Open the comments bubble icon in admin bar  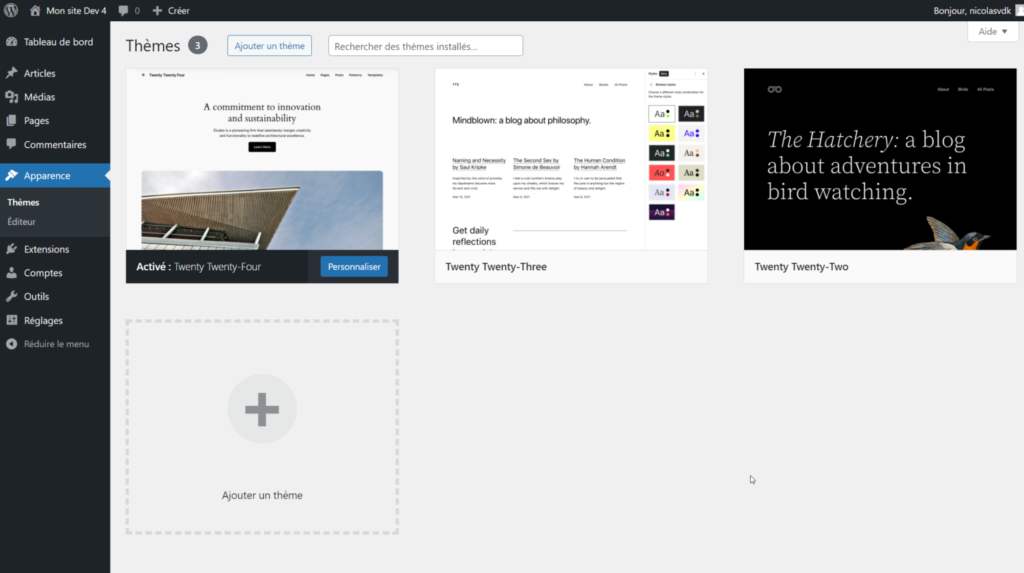coord(123,10)
